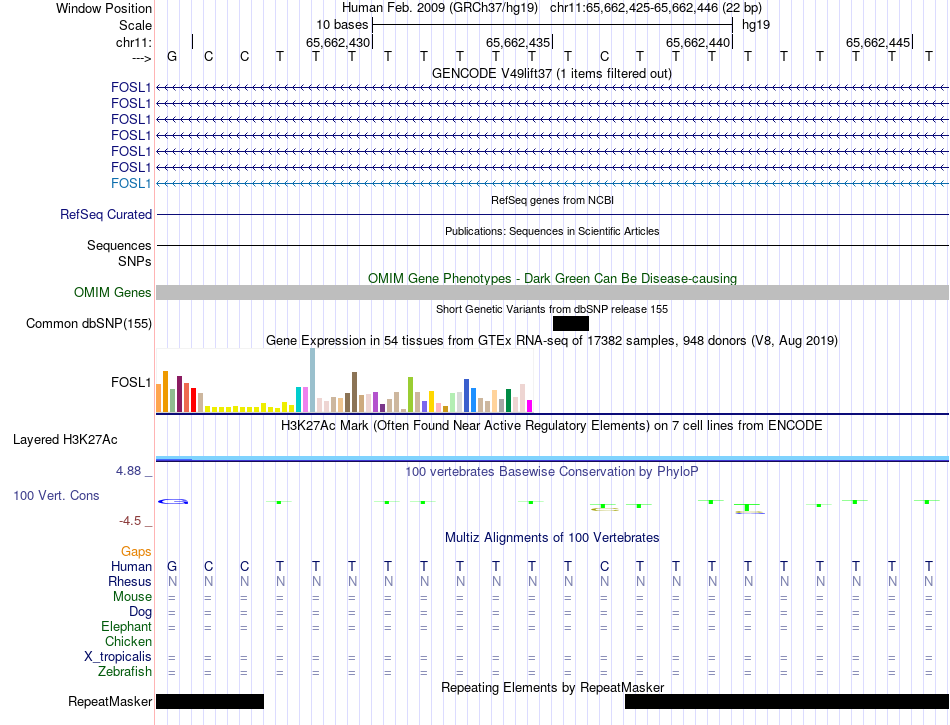
Task: Select the right black RepeatMasker block
Action: (x=787, y=701)
